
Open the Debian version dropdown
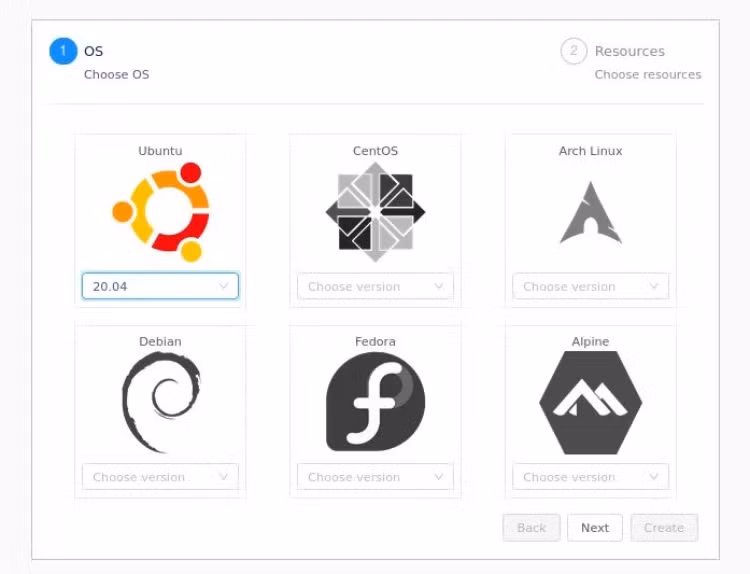160,476
